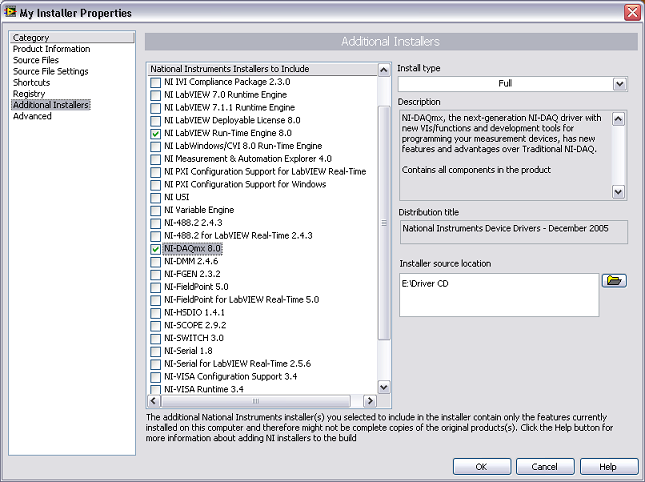This screenshot has width=645, height=482.
Task: Click the Cancel button
Action: (545, 467)
